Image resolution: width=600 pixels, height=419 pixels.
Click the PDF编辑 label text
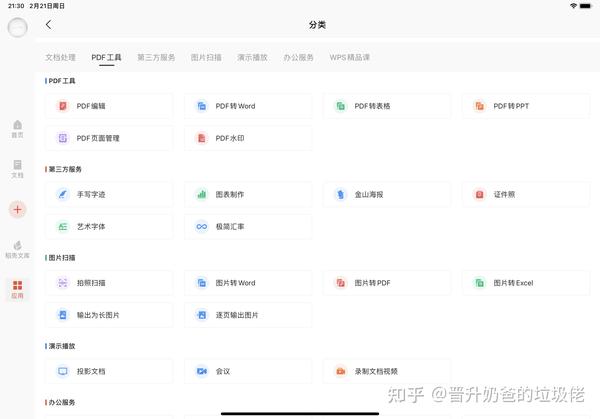(x=91, y=106)
